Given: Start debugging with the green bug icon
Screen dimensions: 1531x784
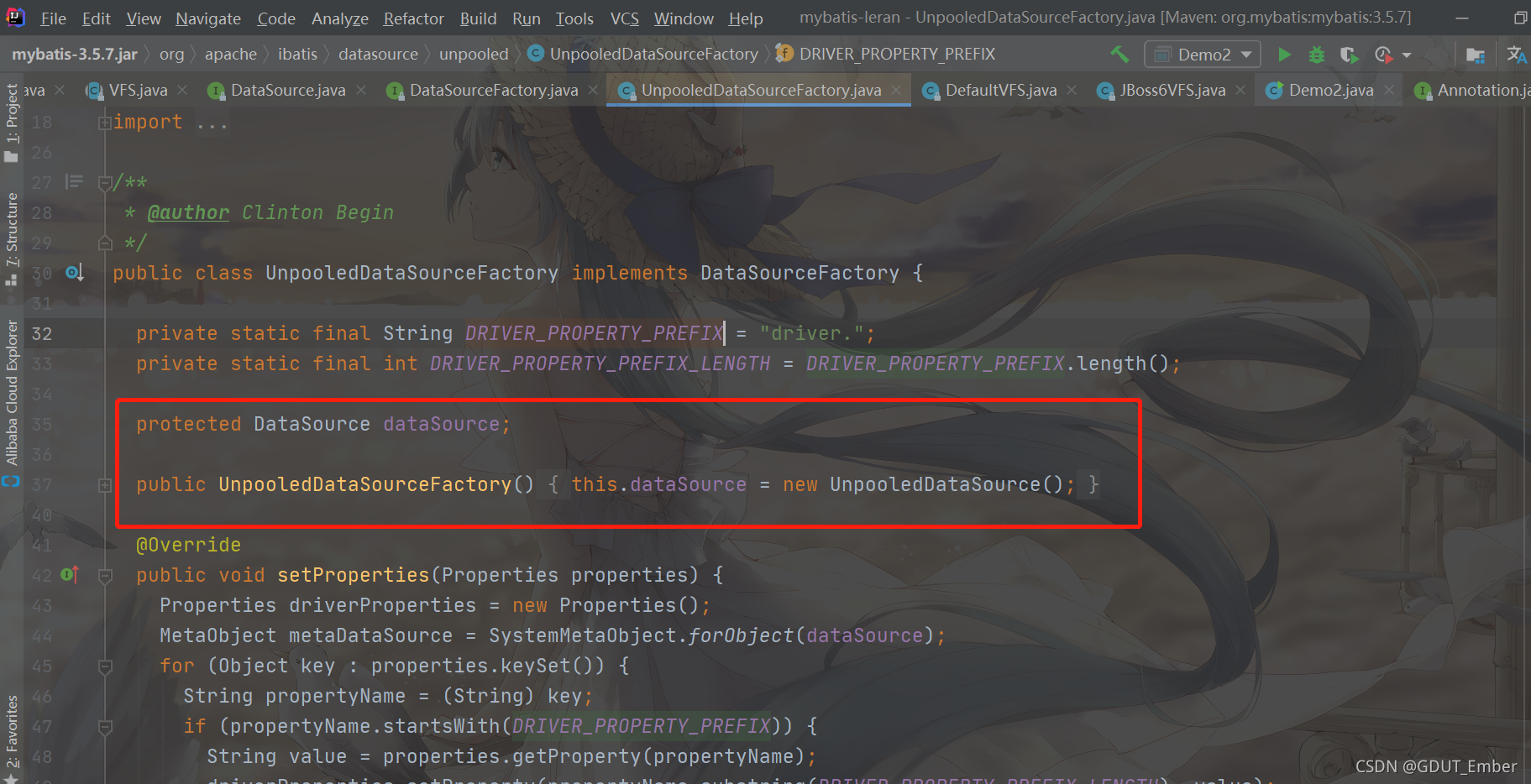Looking at the screenshot, I should 1317,55.
